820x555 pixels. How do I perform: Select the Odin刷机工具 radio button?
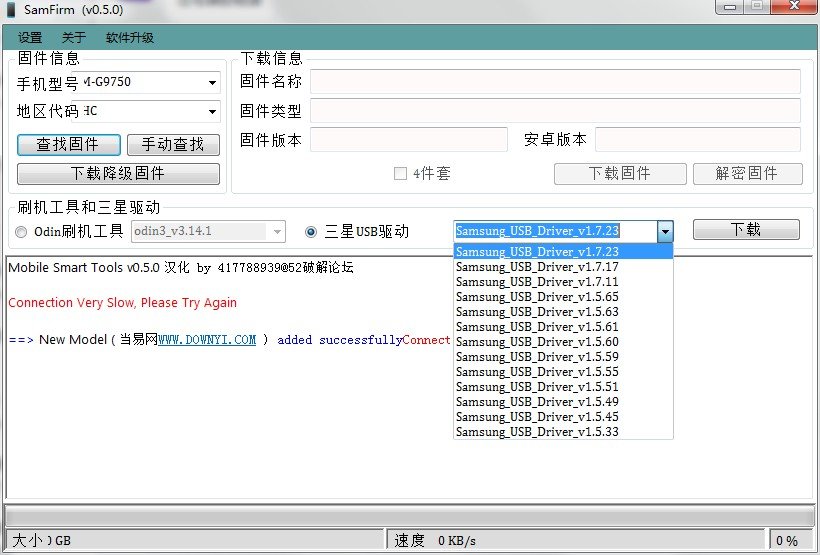[x=22, y=232]
